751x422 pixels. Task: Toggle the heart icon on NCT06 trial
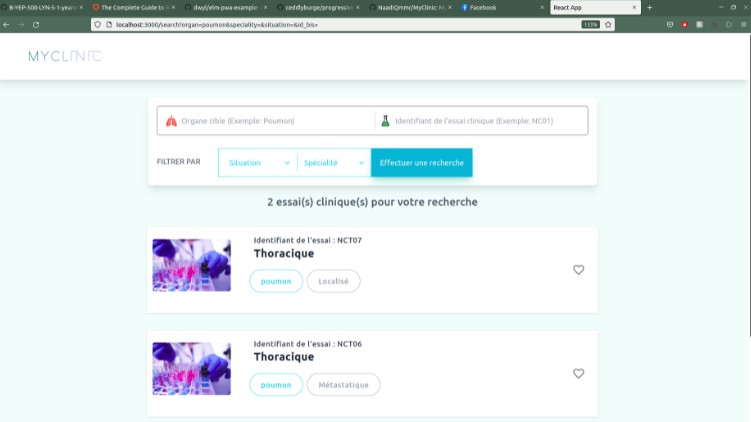pos(578,374)
